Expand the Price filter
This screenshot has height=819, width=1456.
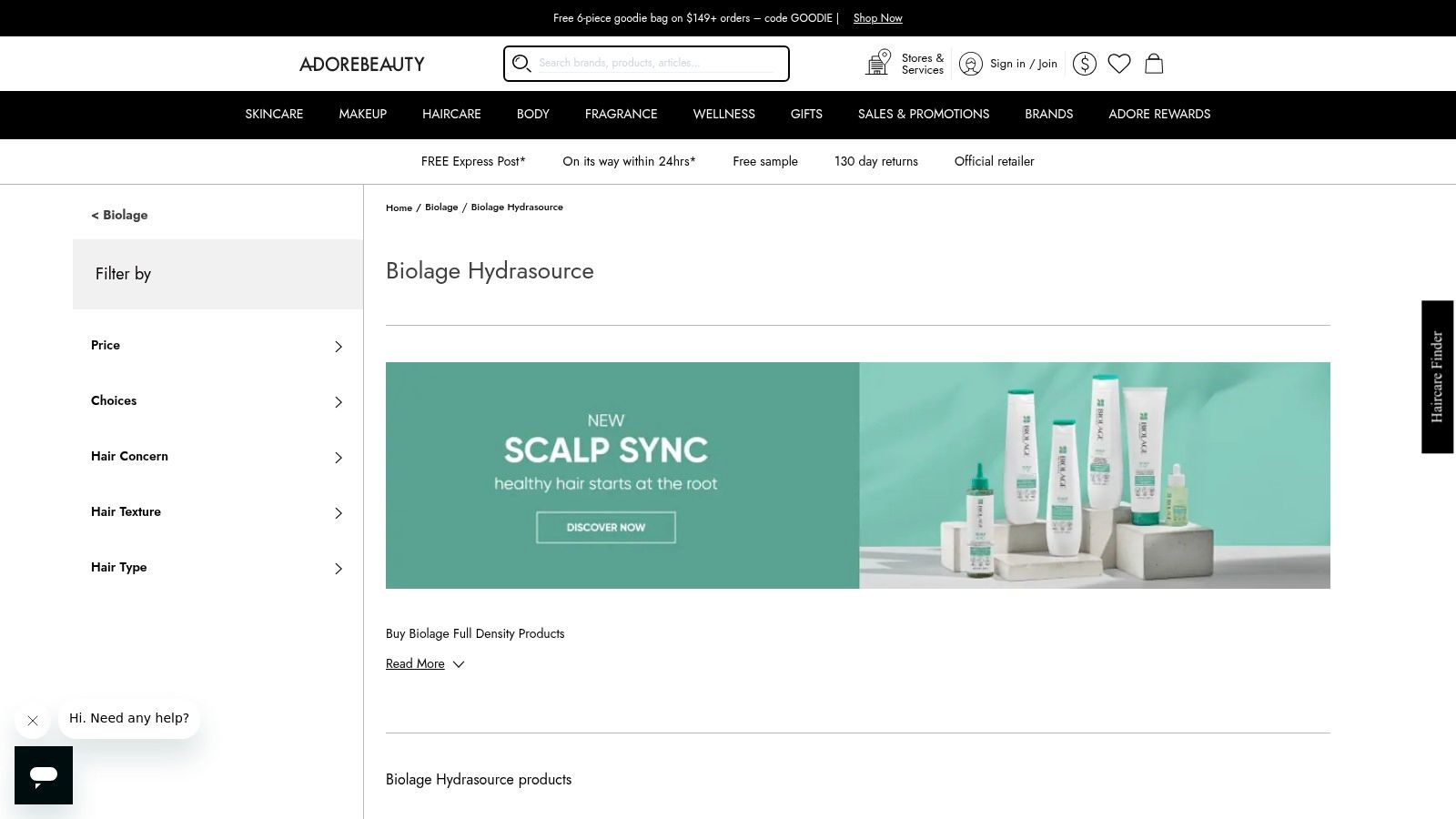[217, 346]
